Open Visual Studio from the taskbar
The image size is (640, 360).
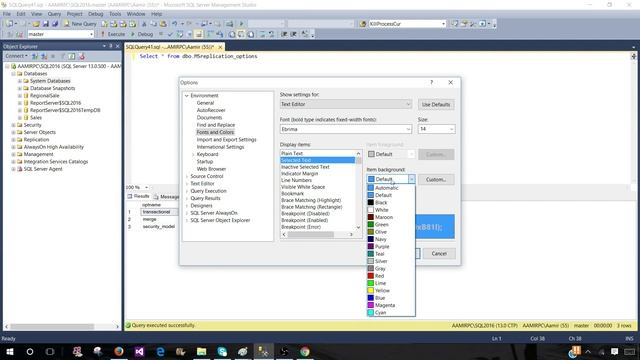tap(139, 351)
